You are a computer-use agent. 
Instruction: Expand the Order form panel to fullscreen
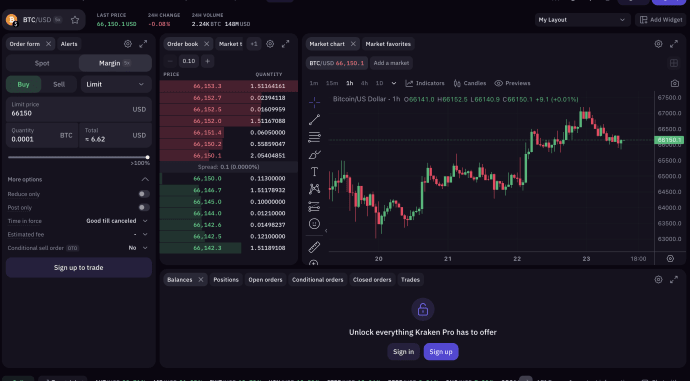143,44
